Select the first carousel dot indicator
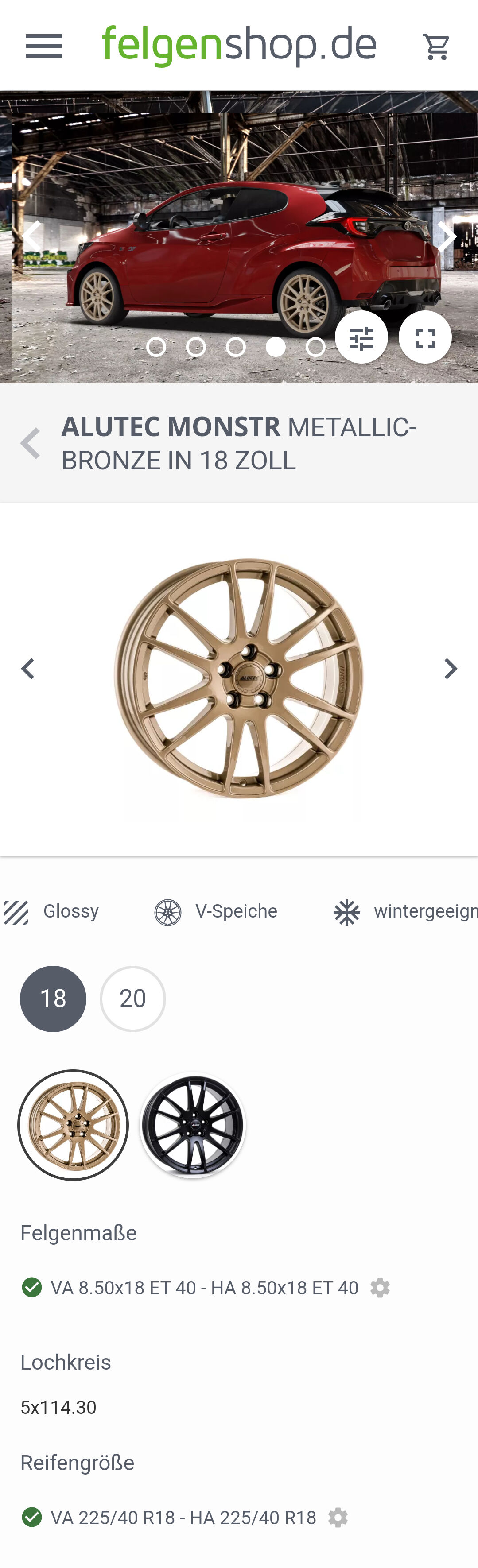 pyautogui.click(x=156, y=347)
